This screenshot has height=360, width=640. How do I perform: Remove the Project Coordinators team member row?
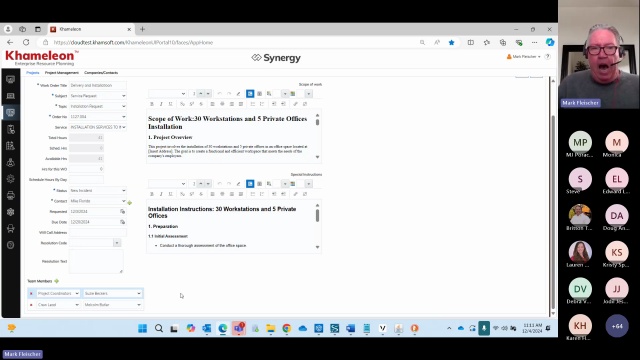pyautogui.click(x=31, y=293)
